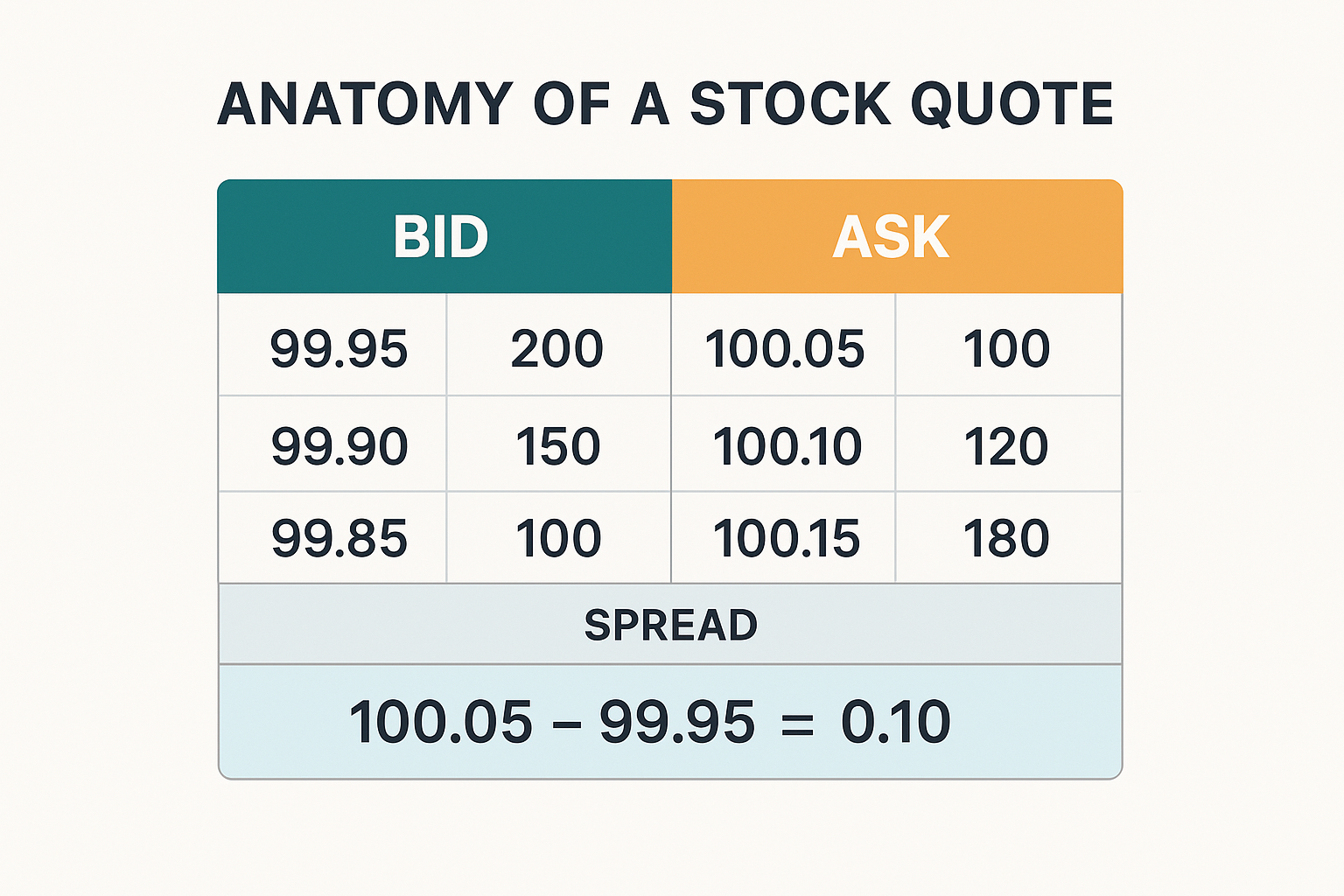
Task: Click 100.05 in the spread formula
Action: (440, 723)
